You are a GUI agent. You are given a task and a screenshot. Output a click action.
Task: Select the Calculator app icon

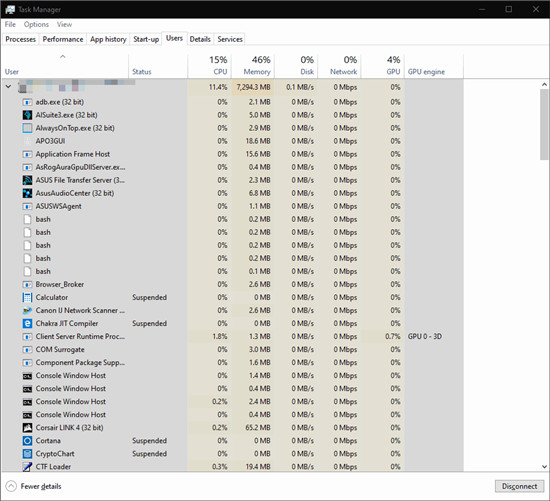[x=27, y=298]
